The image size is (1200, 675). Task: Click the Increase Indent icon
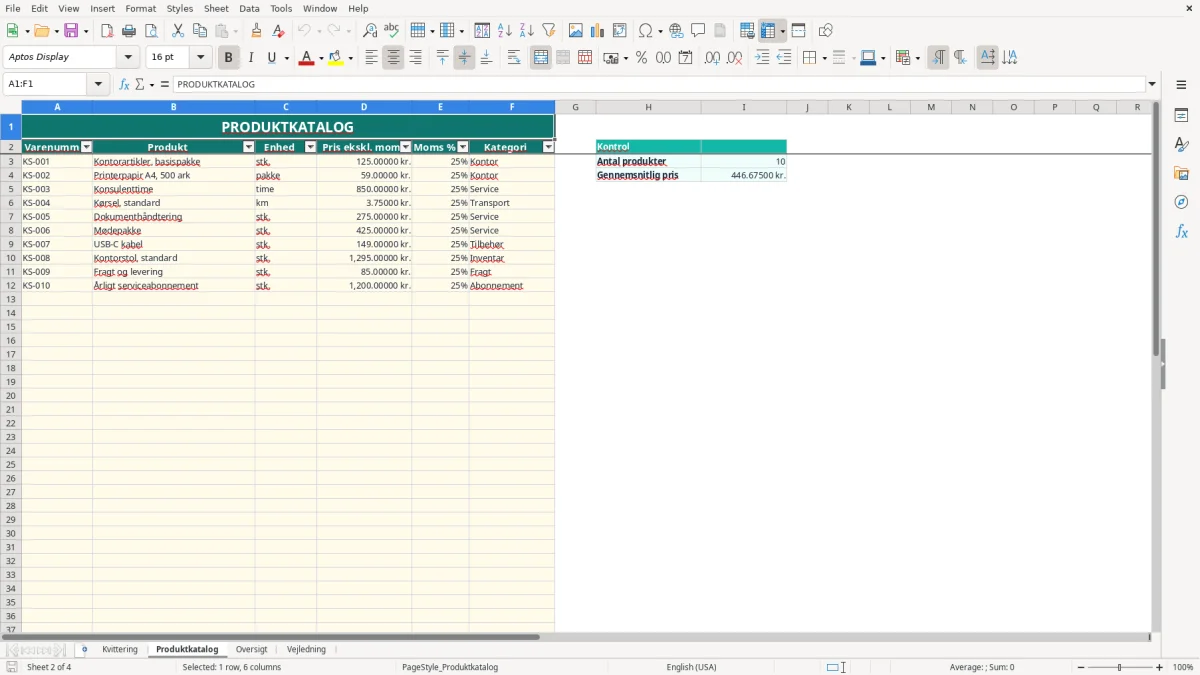coord(762,58)
